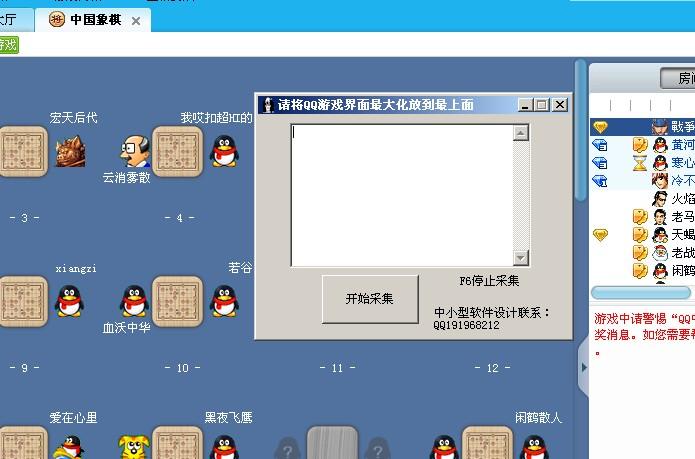Open the chessboard of table 4
The image size is (695, 459).
[177, 151]
